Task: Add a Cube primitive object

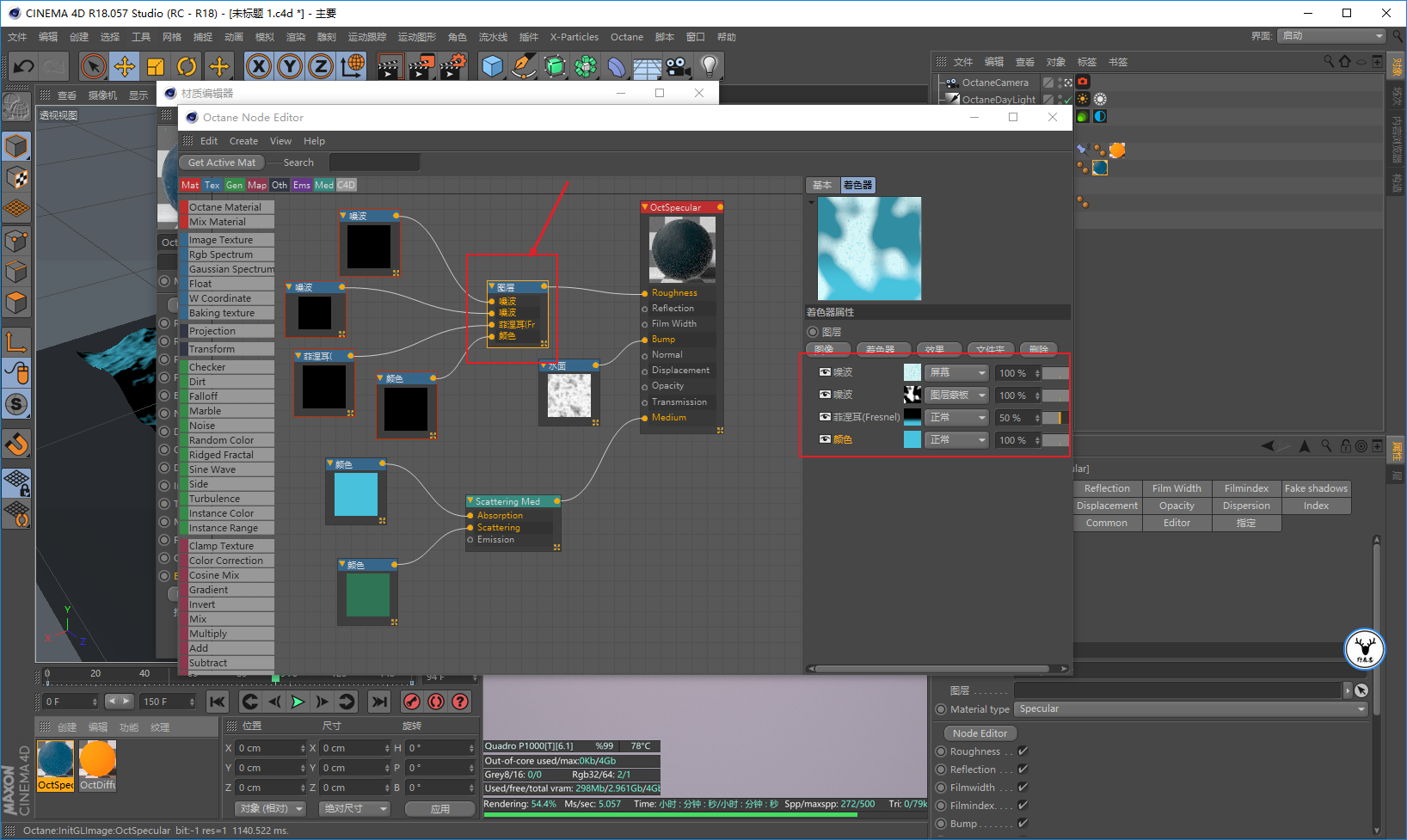Action: coord(492,66)
